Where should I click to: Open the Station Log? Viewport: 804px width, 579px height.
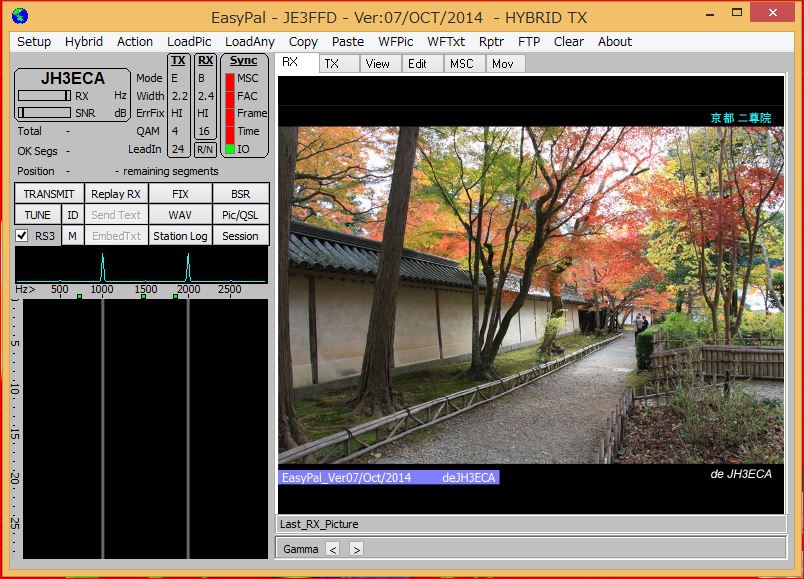click(180, 236)
